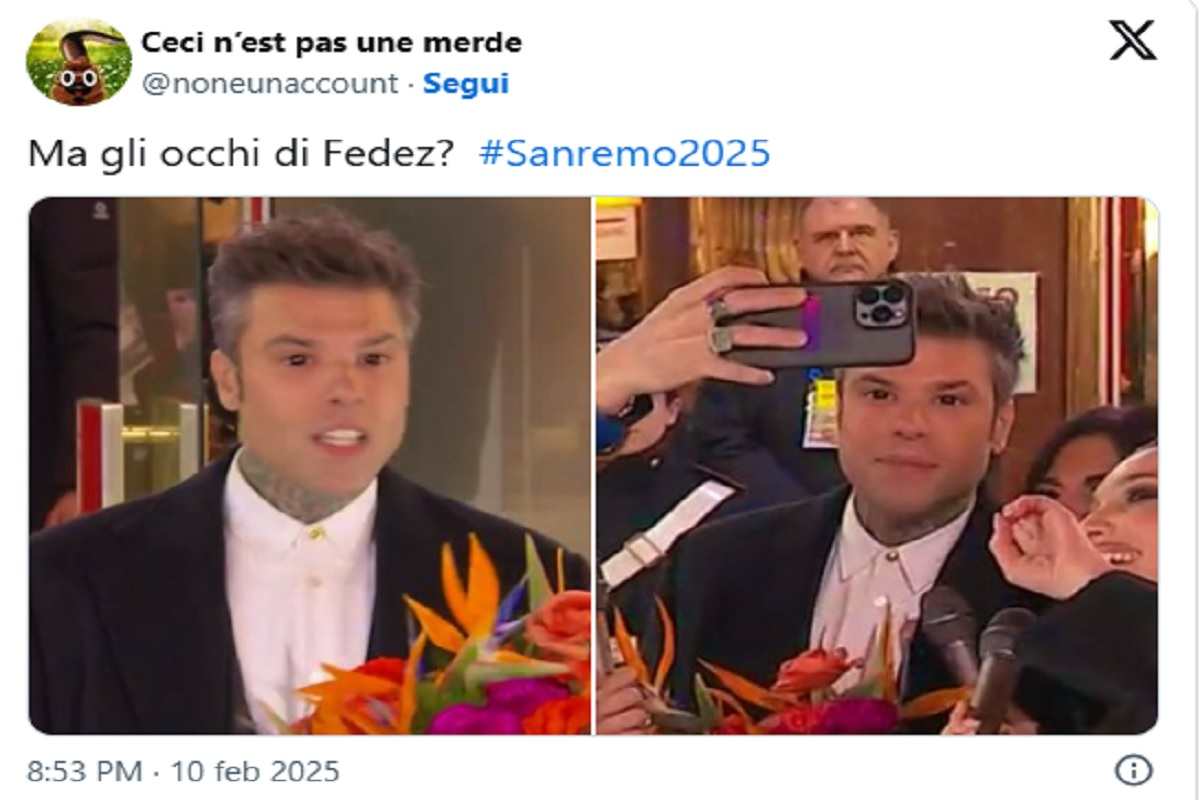The width and height of the screenshot is (1200, 800).
Task: Follow the account with Segui
Action: point(466,84)
